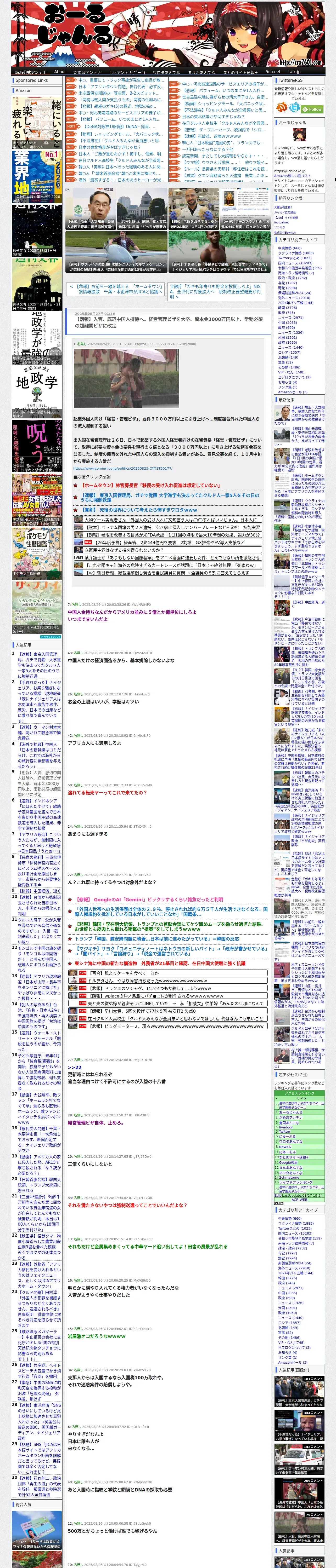Open the orange RSS feed icon
Screen dimensions: 336x1568
pos(281,108)
